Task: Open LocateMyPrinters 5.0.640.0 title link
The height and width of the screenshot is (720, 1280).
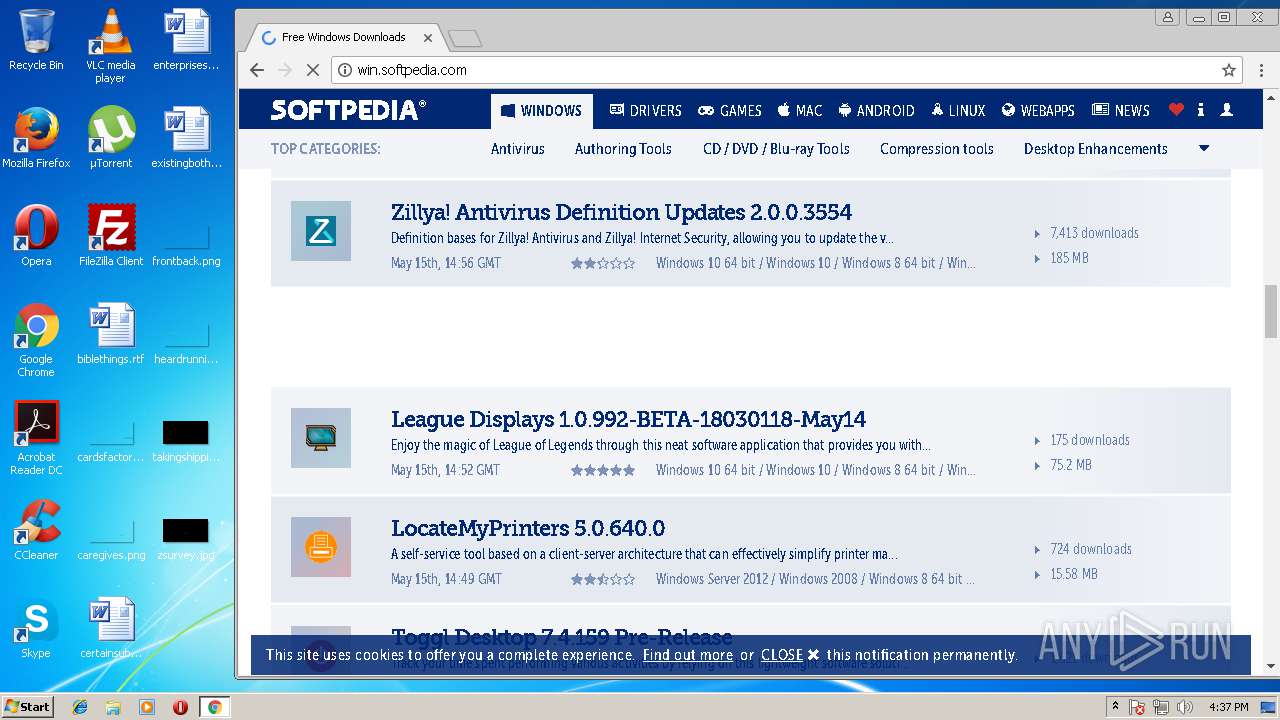Action: coord(528,528)
